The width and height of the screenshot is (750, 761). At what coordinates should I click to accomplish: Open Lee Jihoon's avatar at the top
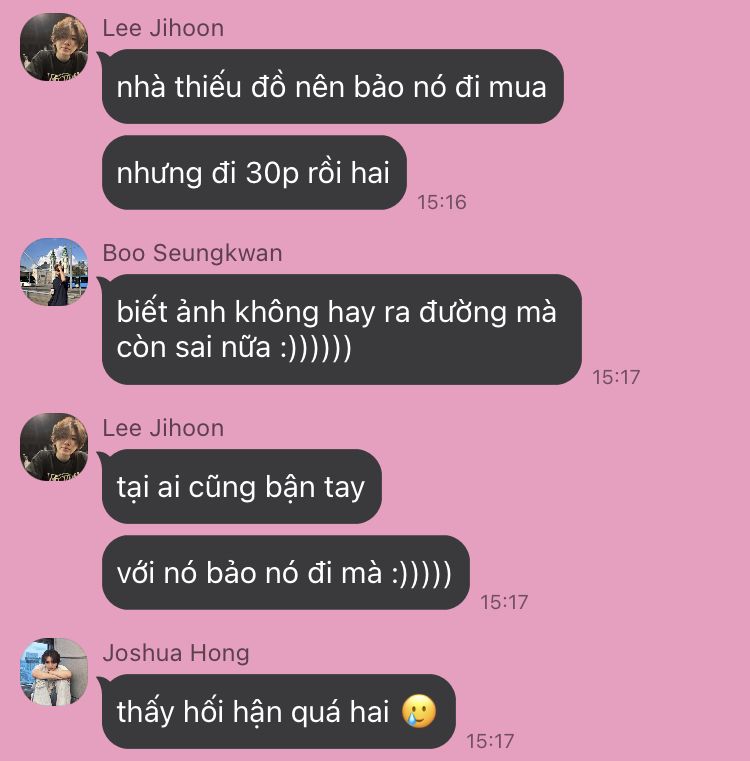54,47
